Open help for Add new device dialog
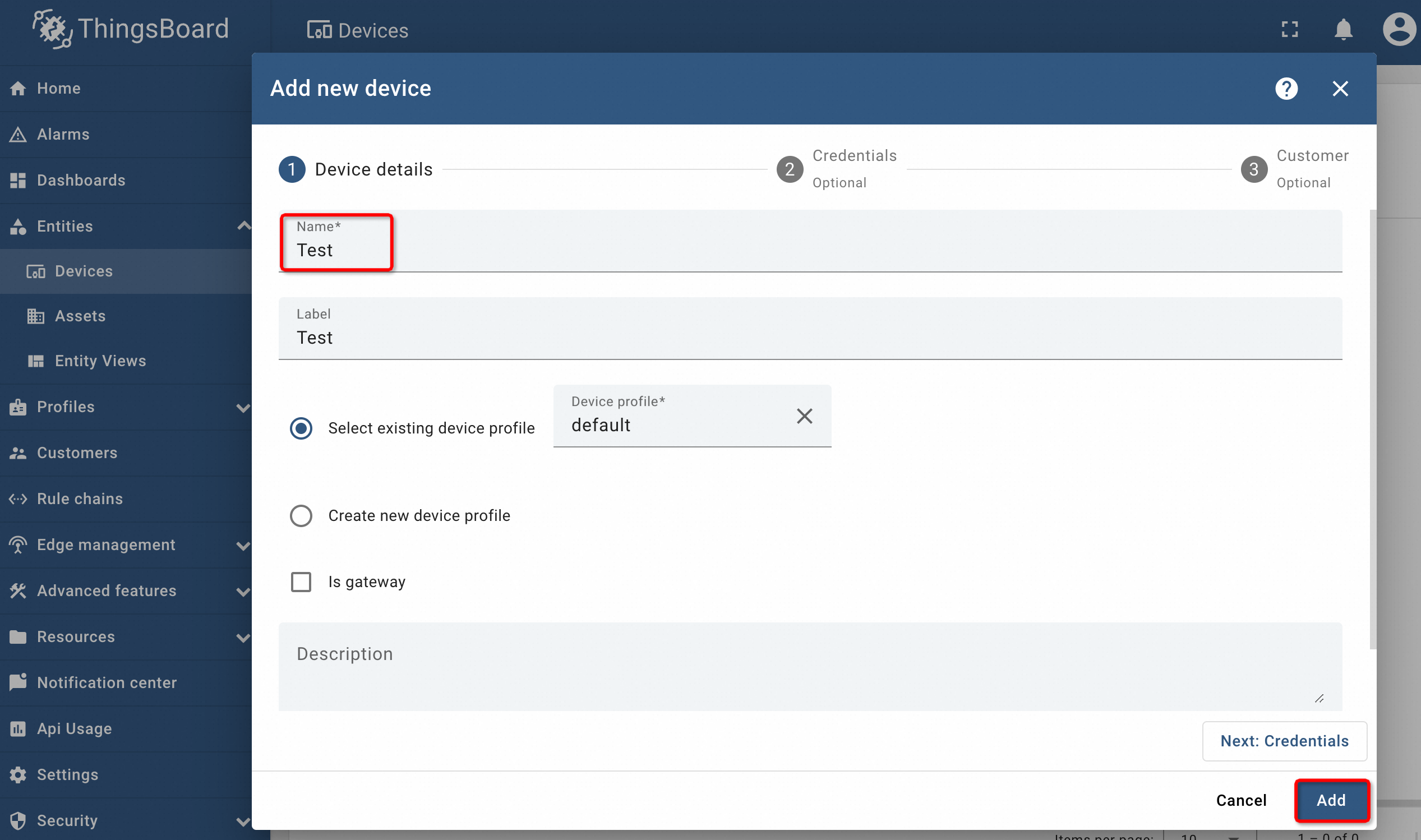Image resolution: width=1421 pixels, height=840 pixels. (1286, 88)
